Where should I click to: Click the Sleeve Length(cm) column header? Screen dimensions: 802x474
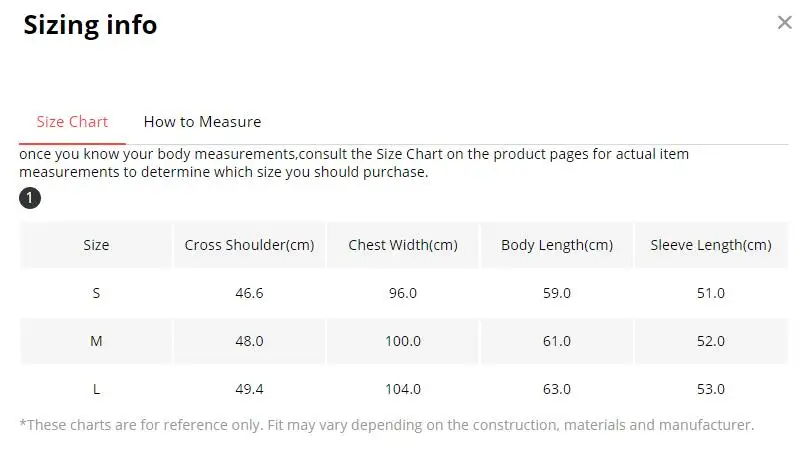[x=710, y=245]
